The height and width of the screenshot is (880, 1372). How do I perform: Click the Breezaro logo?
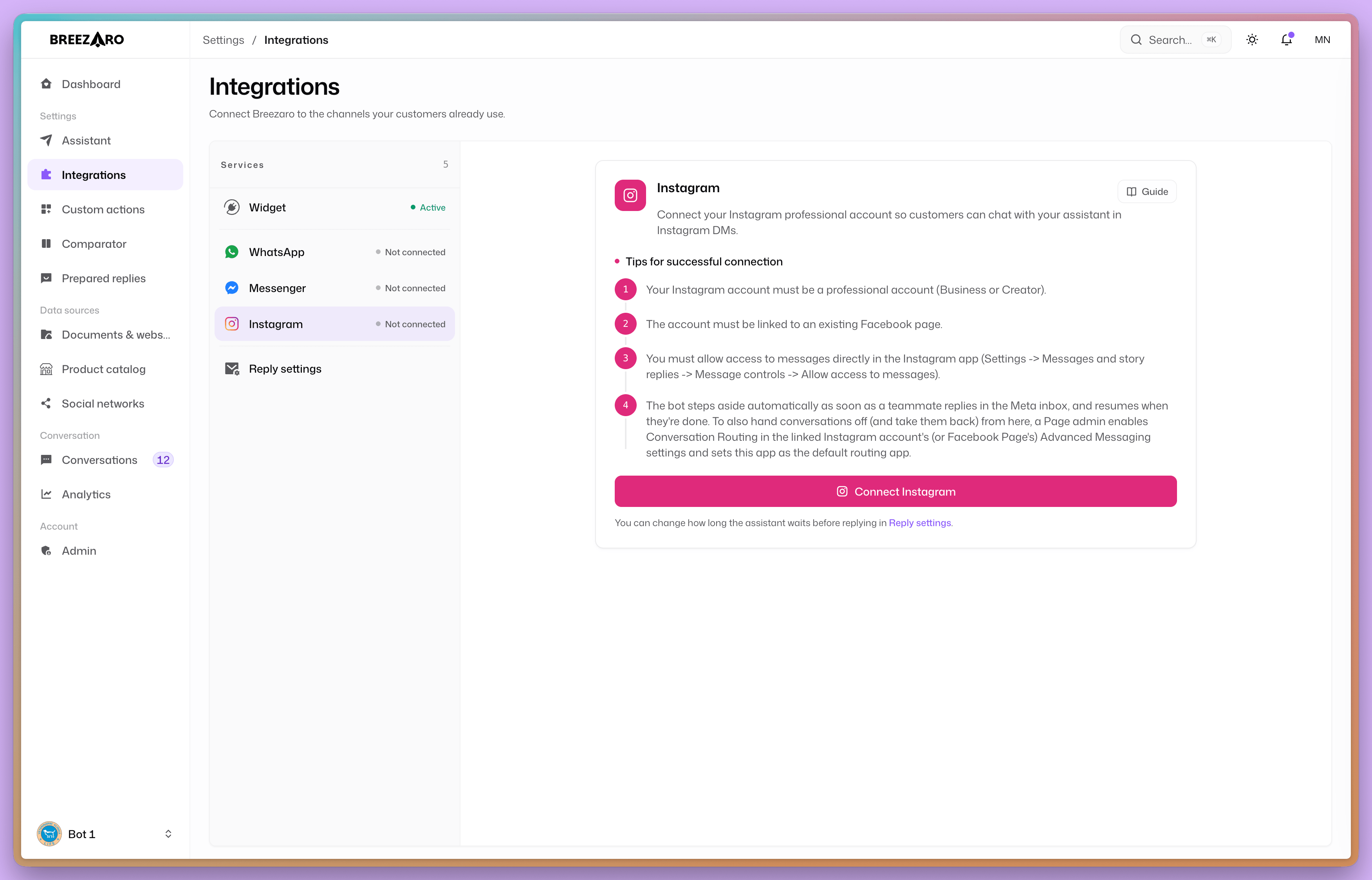(x=87, y=40)
